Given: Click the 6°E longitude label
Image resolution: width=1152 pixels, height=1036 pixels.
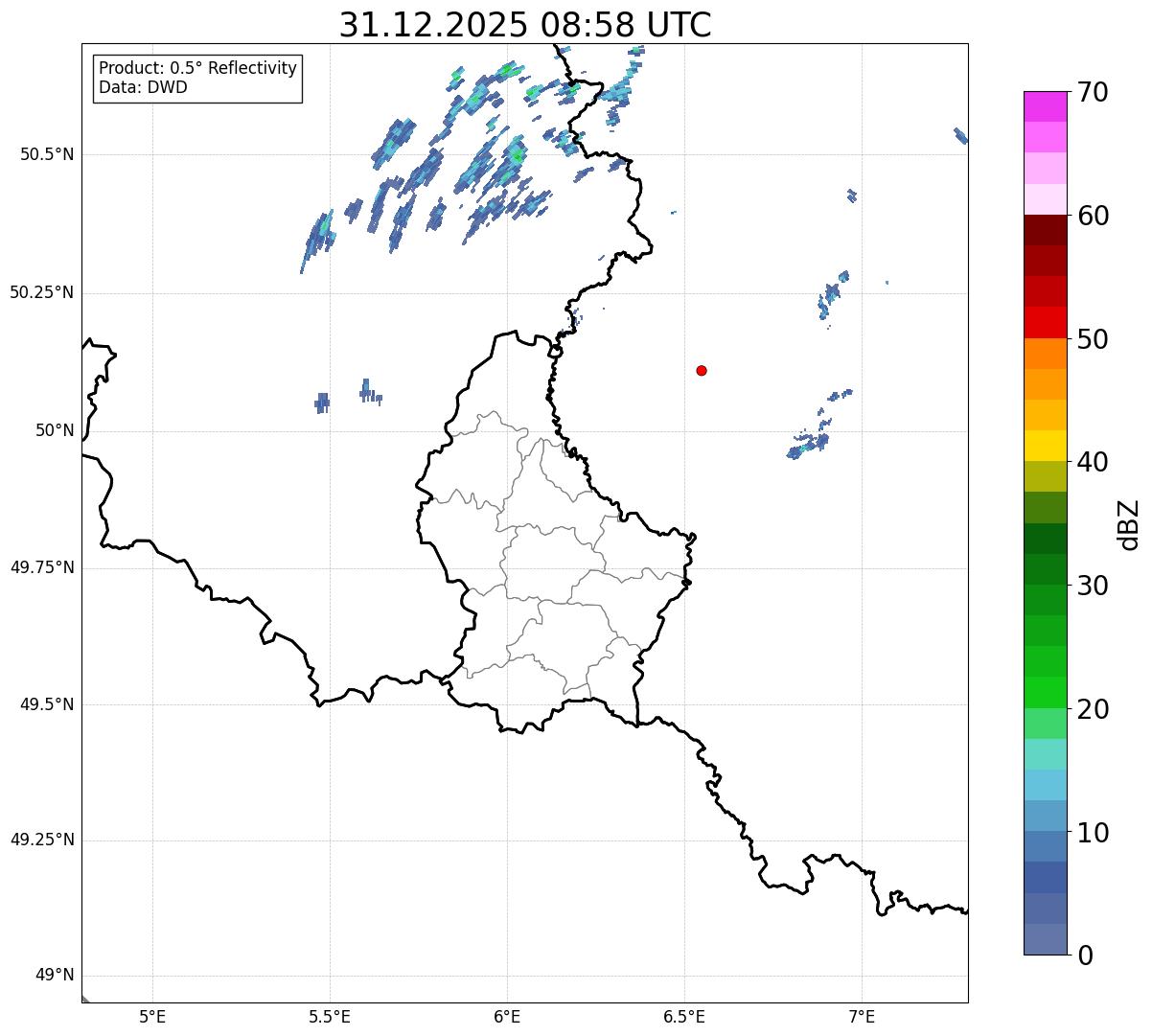Looking at the screenshot, I should click(x=507, y=1016).
